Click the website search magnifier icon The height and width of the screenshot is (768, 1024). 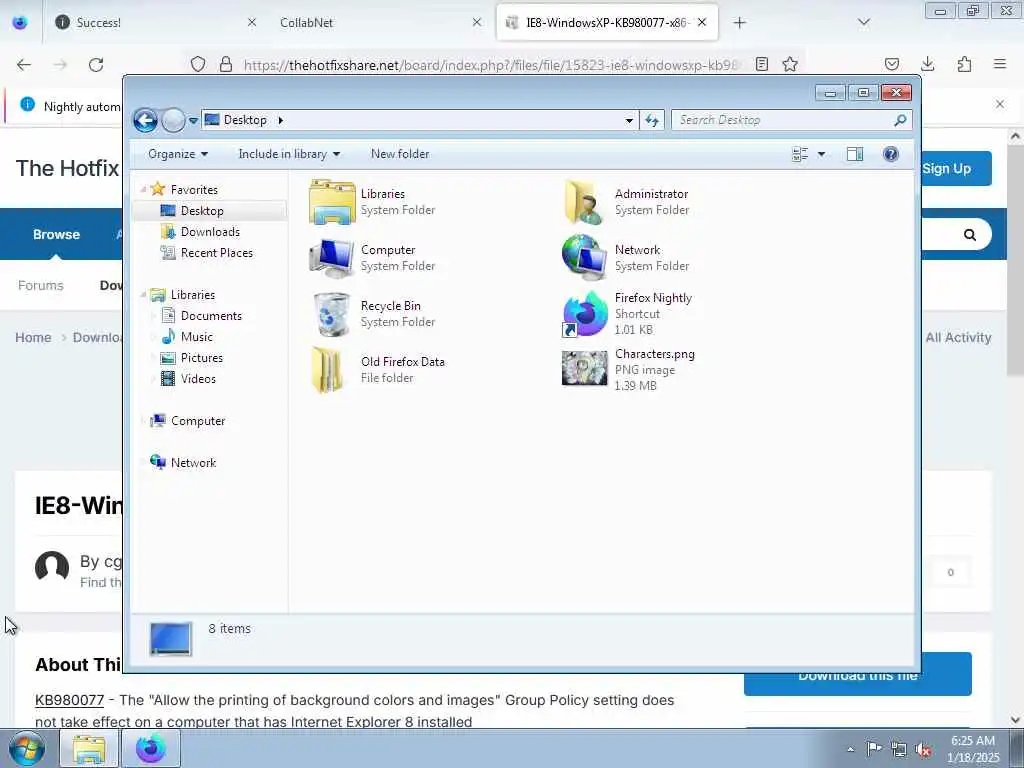click(970, 235)
